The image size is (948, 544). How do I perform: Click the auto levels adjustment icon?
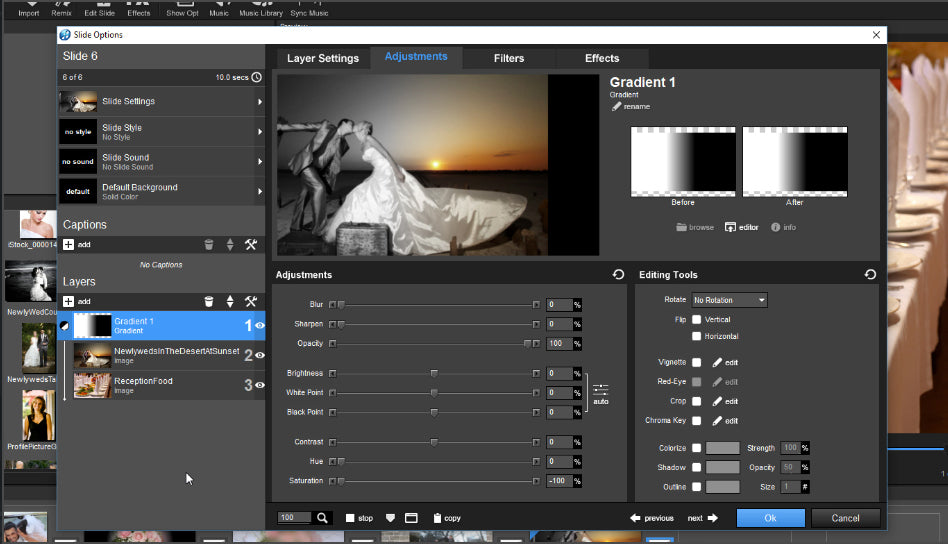coord(600,393)
